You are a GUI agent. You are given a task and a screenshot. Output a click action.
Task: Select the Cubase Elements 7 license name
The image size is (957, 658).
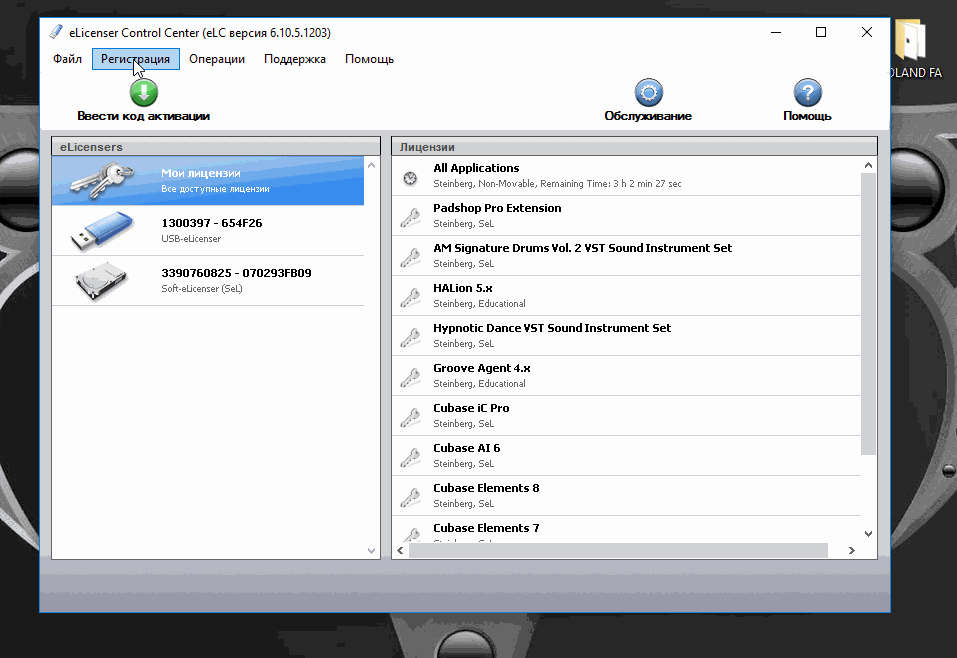pos(486,528)
